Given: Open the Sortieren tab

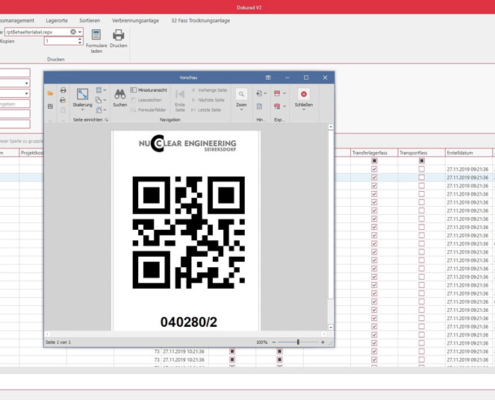Looking at the screenshot, I should point(90,21).
